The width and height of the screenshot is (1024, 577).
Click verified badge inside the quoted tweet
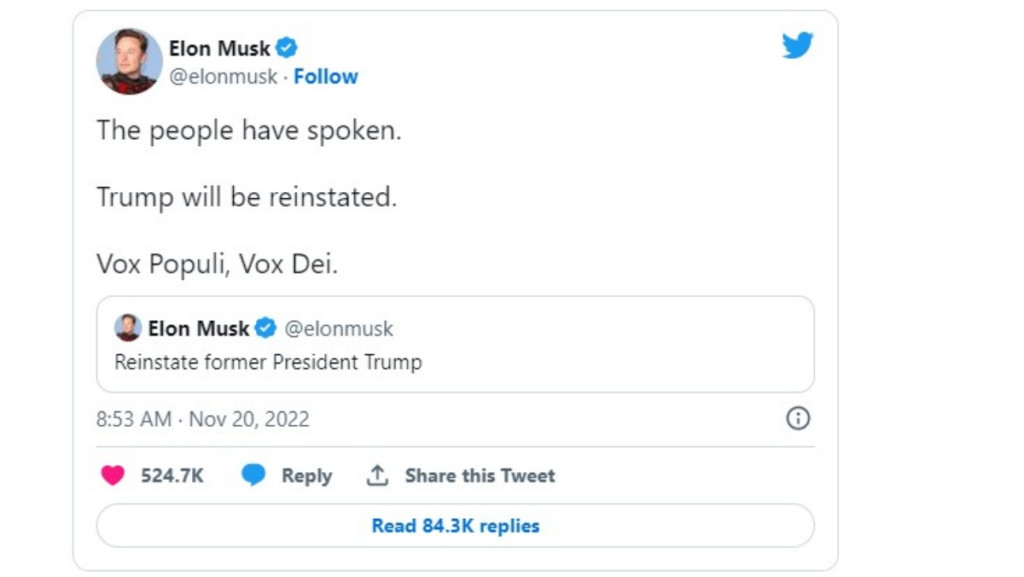pyautogui.click(x=265, y=328)
